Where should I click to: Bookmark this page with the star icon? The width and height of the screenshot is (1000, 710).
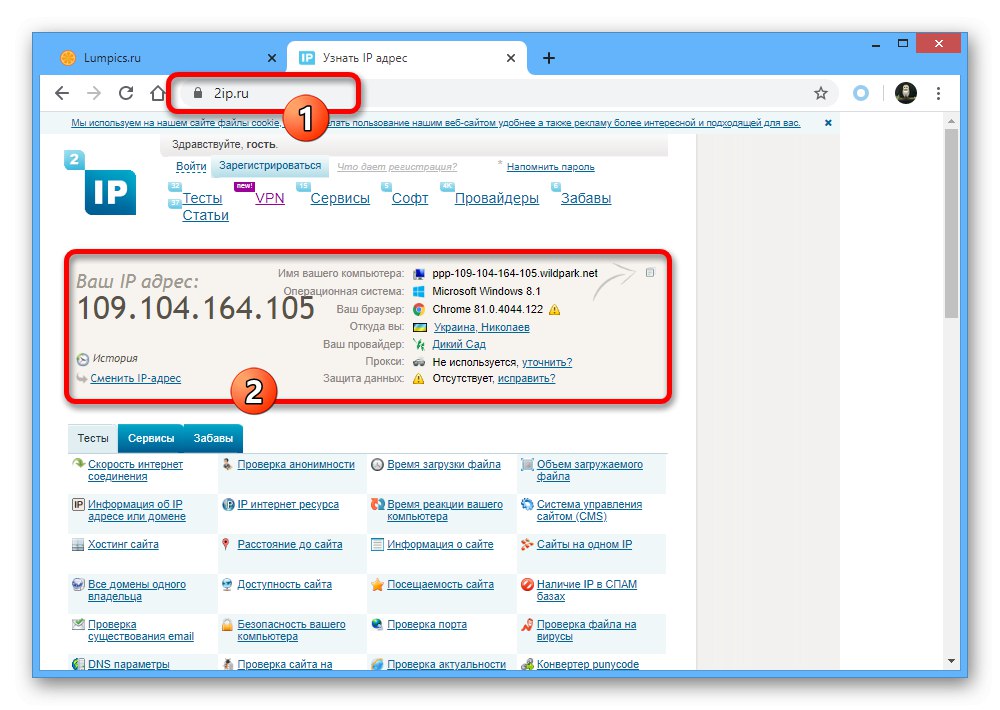(x=821, y=94)
